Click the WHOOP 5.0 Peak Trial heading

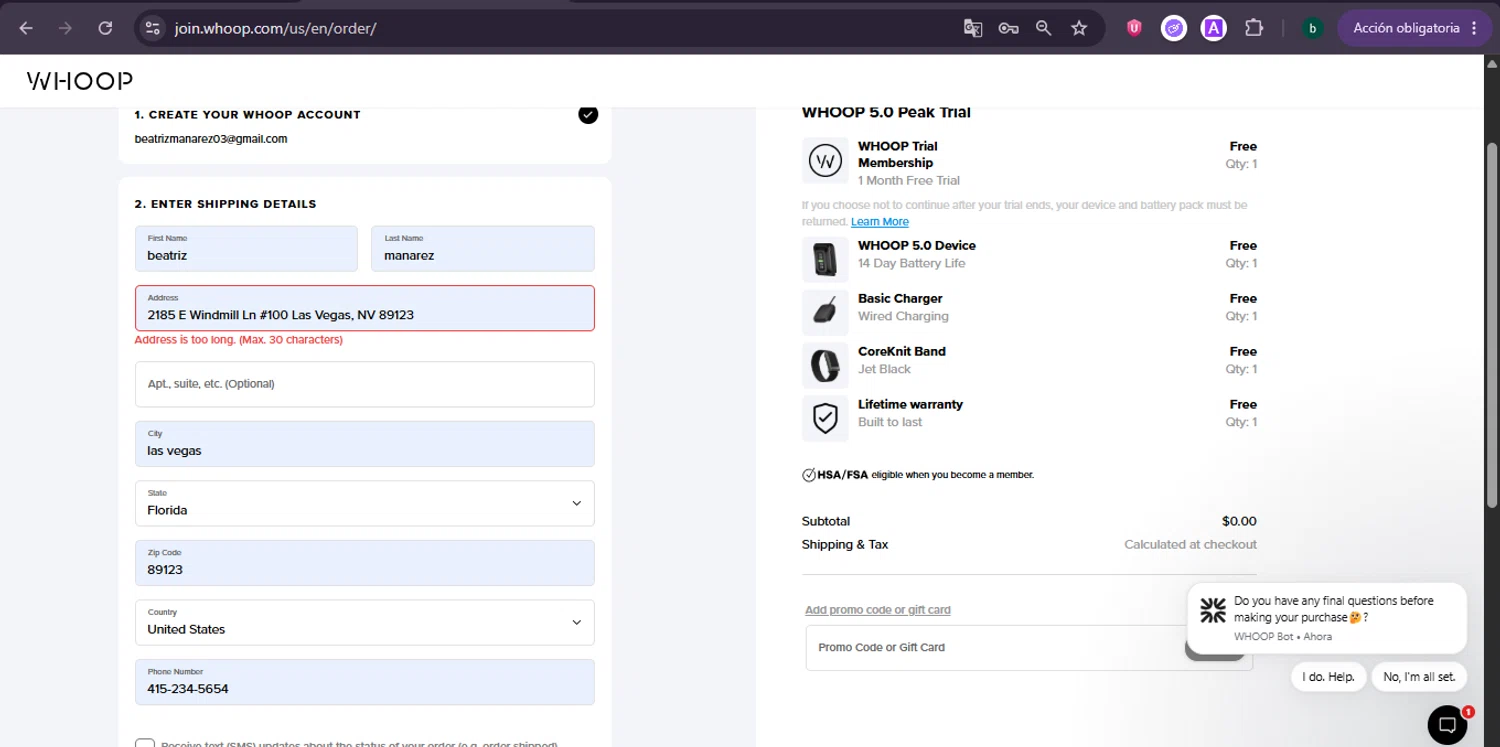(x=886, y=112)
